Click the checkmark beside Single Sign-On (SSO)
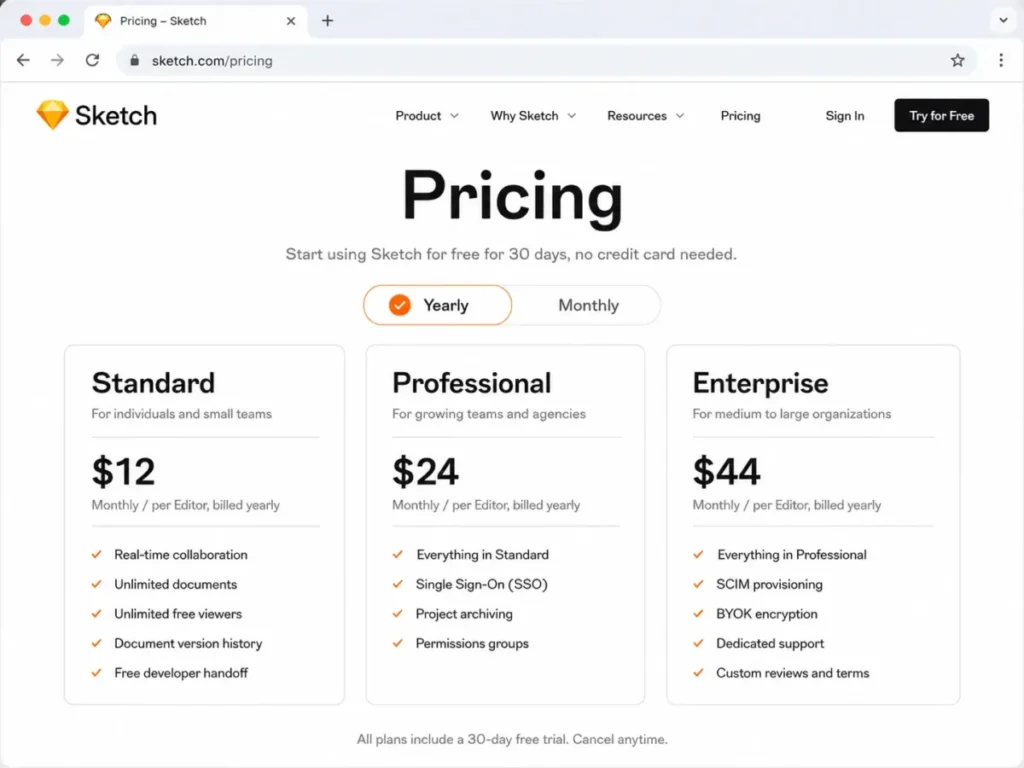Image resolution: width=1024 pixels, height=768 pixels. (x=398, y=584)
